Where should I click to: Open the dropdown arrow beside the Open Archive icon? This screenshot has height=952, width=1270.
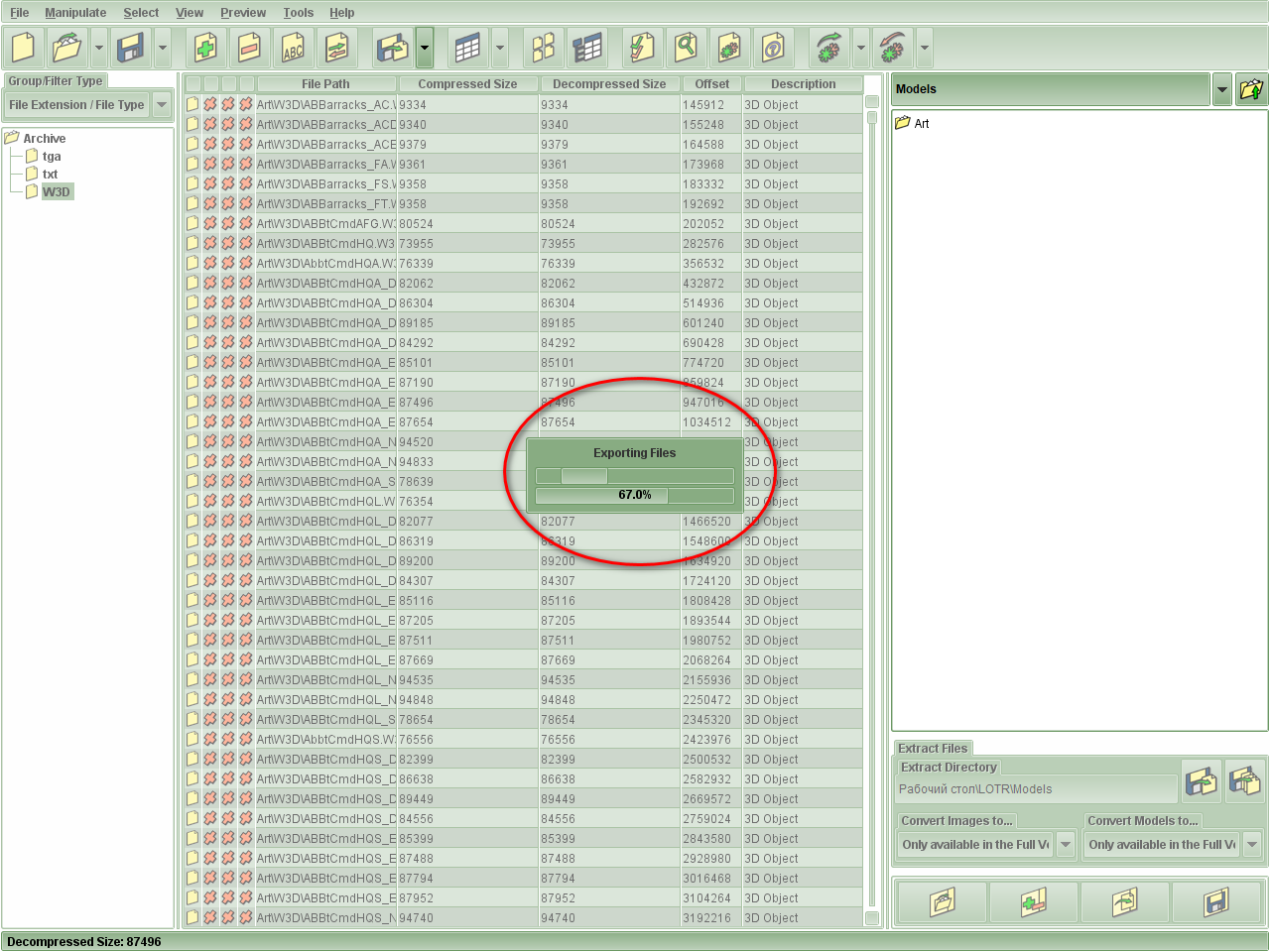98,47
